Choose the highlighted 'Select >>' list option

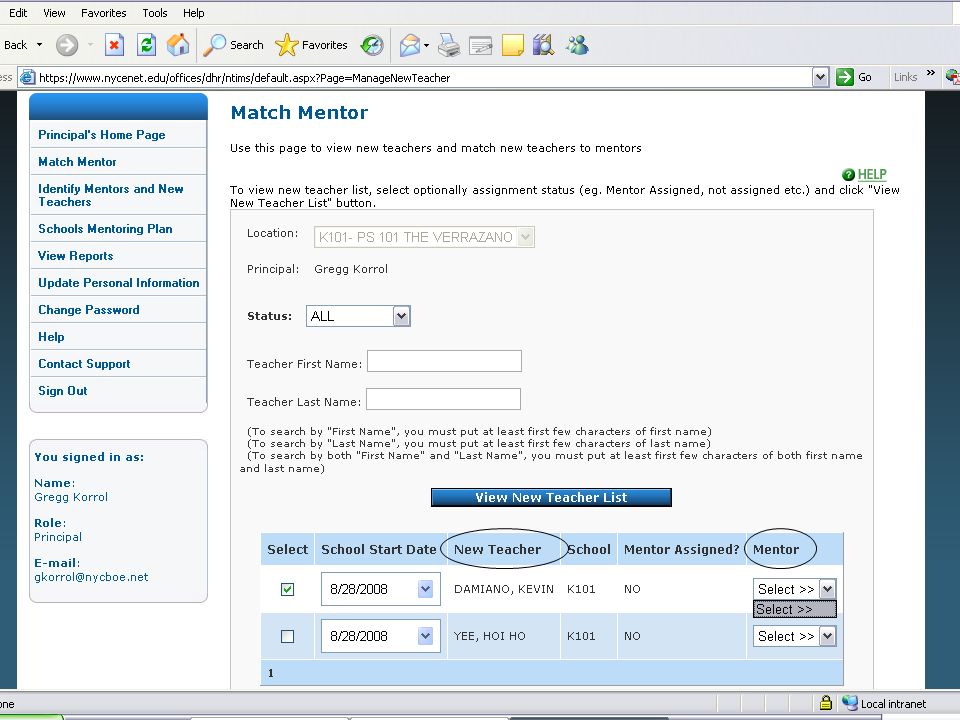795,609
